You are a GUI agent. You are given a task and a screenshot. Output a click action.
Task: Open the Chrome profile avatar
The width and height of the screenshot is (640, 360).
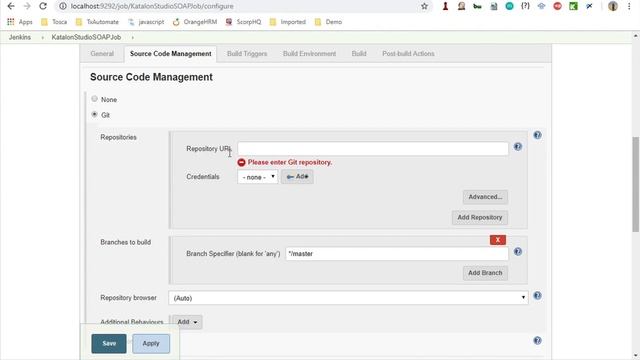tap(613, 6)
